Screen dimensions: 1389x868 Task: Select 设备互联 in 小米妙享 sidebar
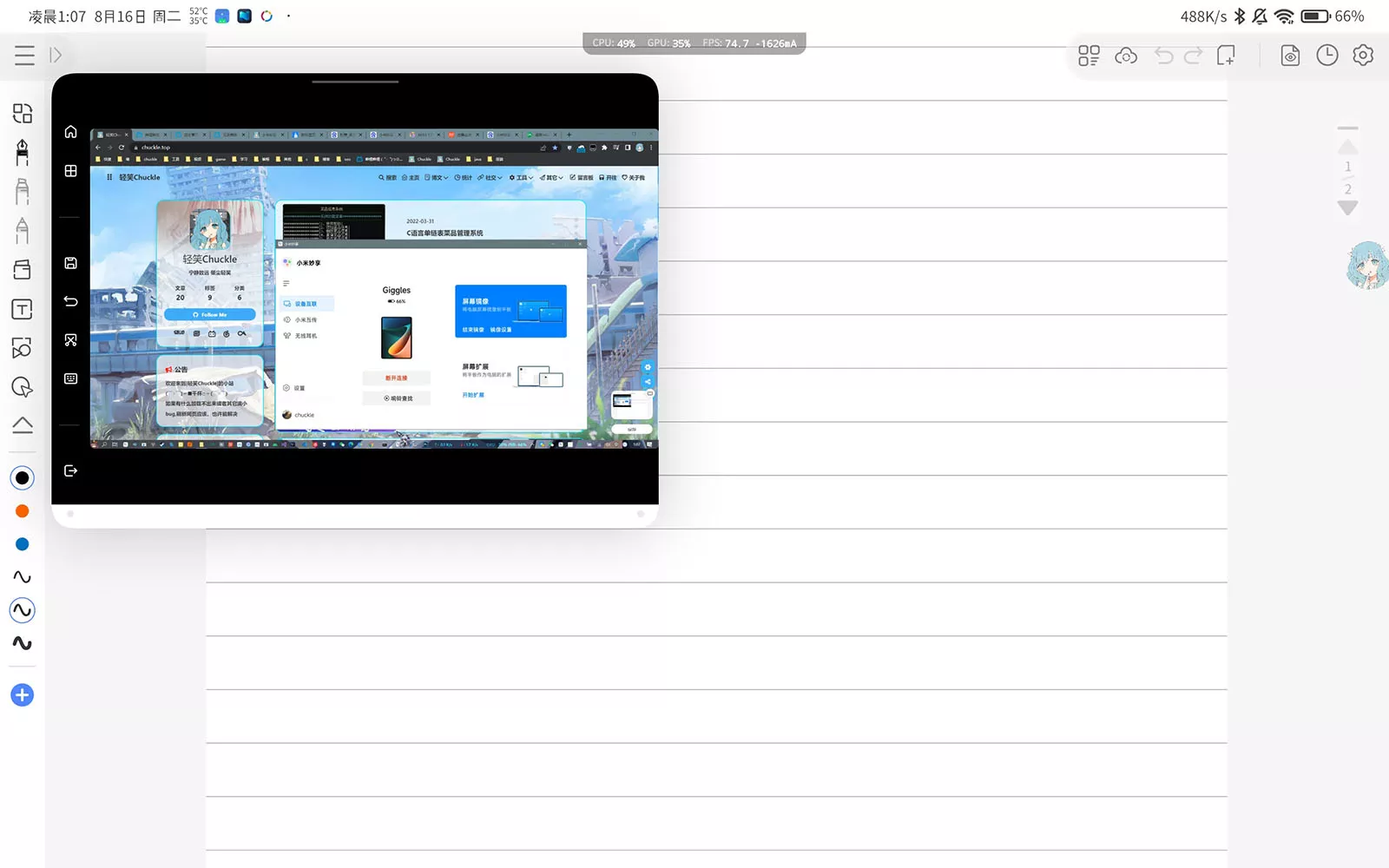coord(306,304)
